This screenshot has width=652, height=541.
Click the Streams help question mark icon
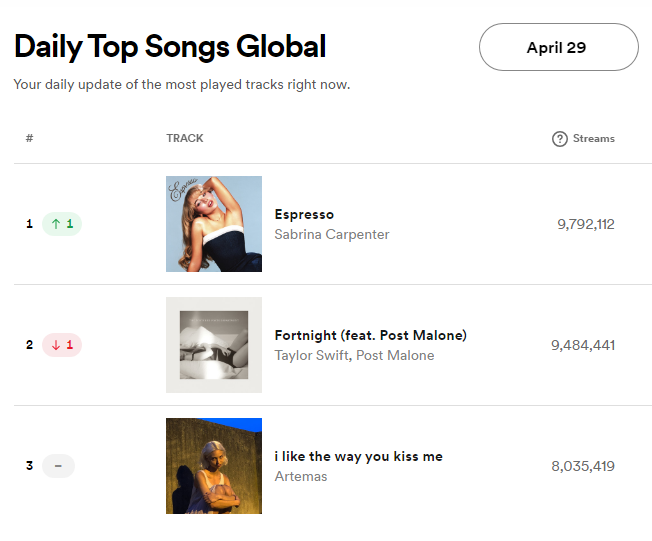pos(560,138)
